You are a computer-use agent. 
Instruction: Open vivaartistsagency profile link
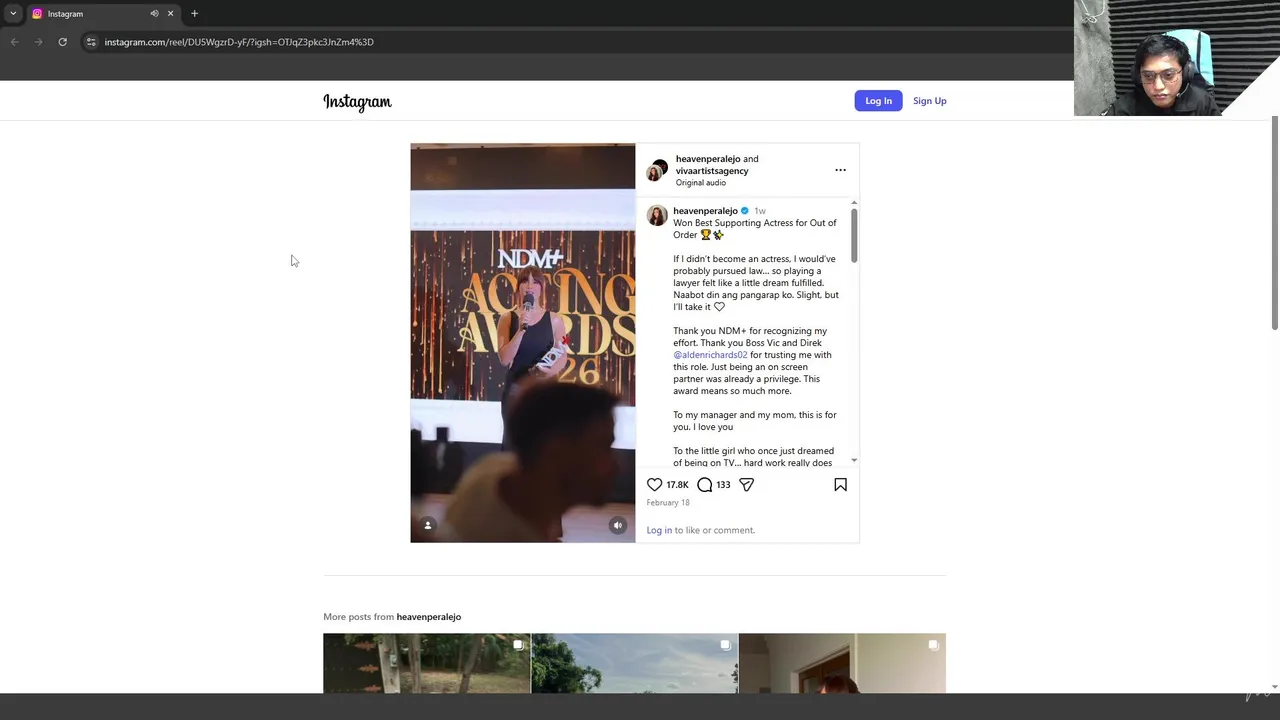pos(712,171)
